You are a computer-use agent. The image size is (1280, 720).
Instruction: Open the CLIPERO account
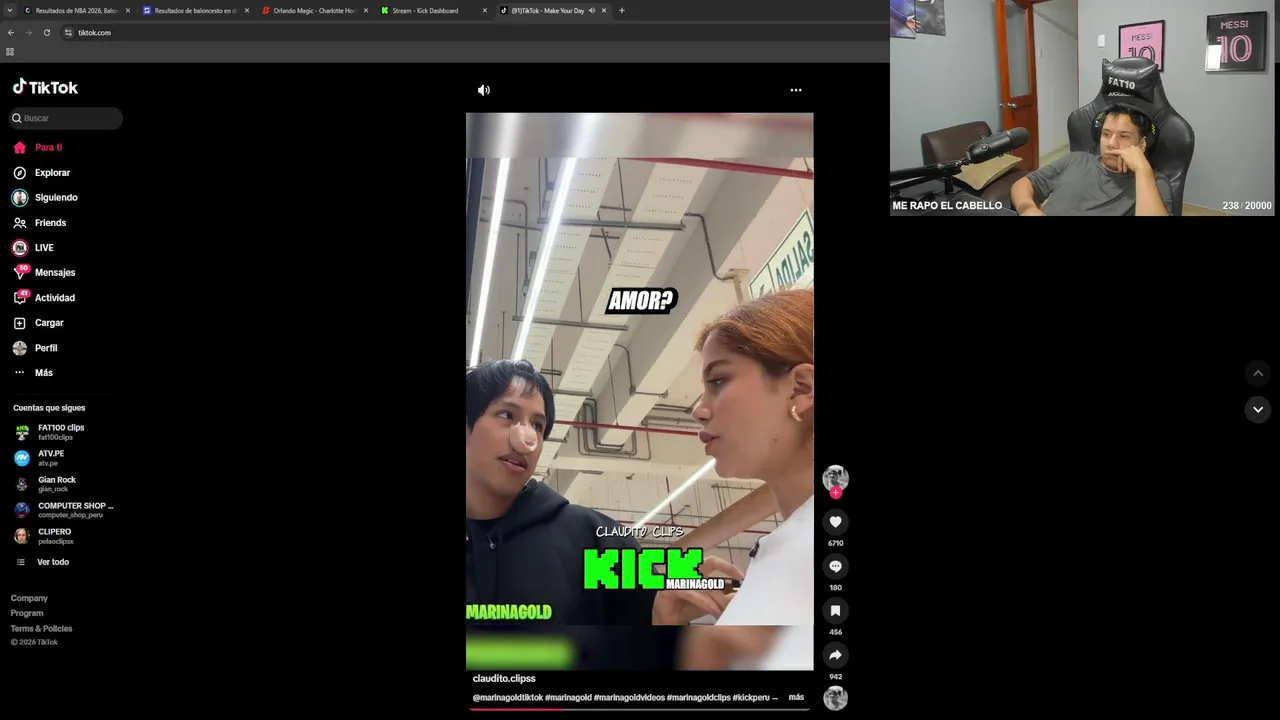point(44,536)
